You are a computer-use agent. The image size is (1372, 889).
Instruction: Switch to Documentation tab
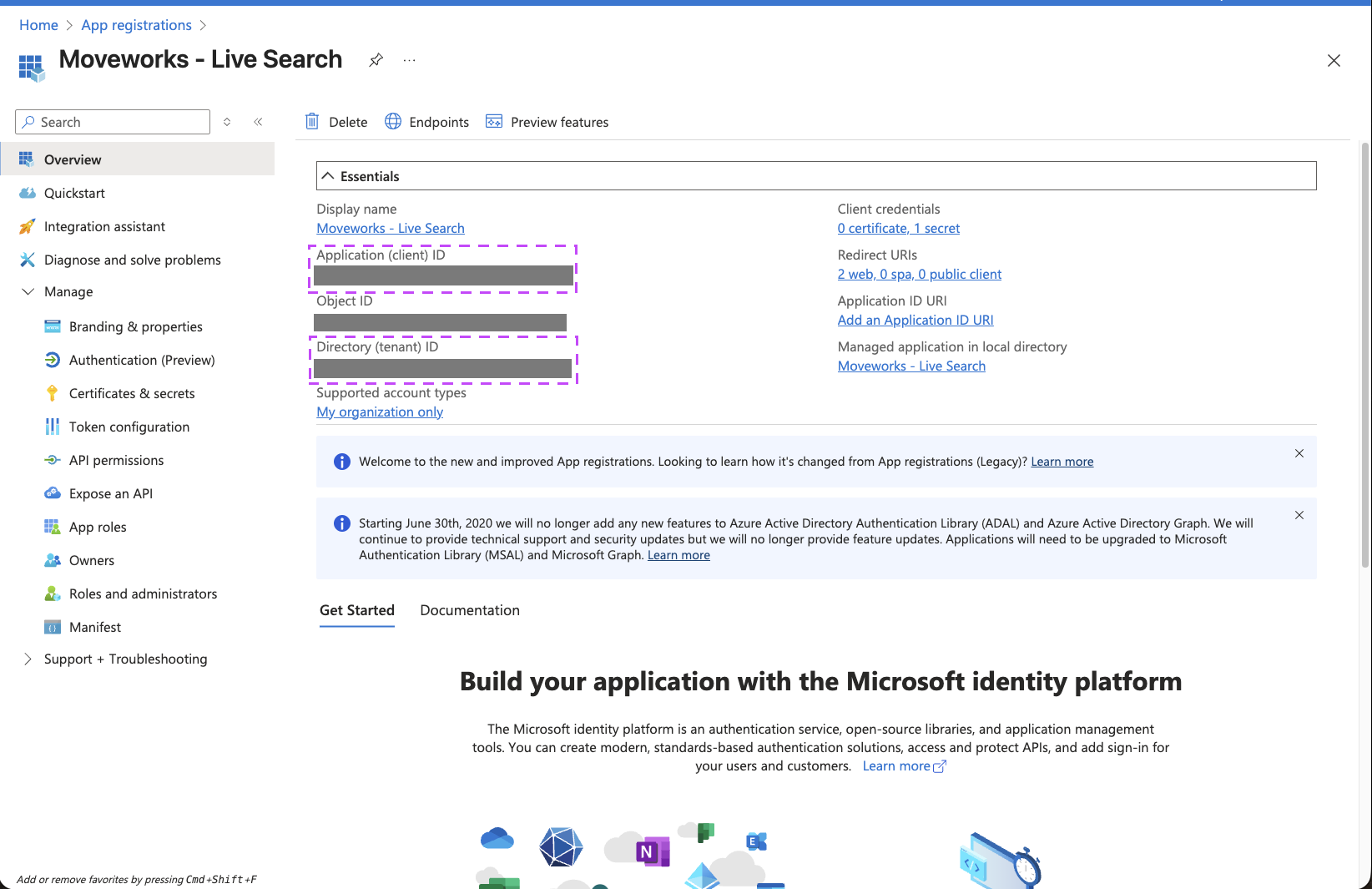click(470, 610)
